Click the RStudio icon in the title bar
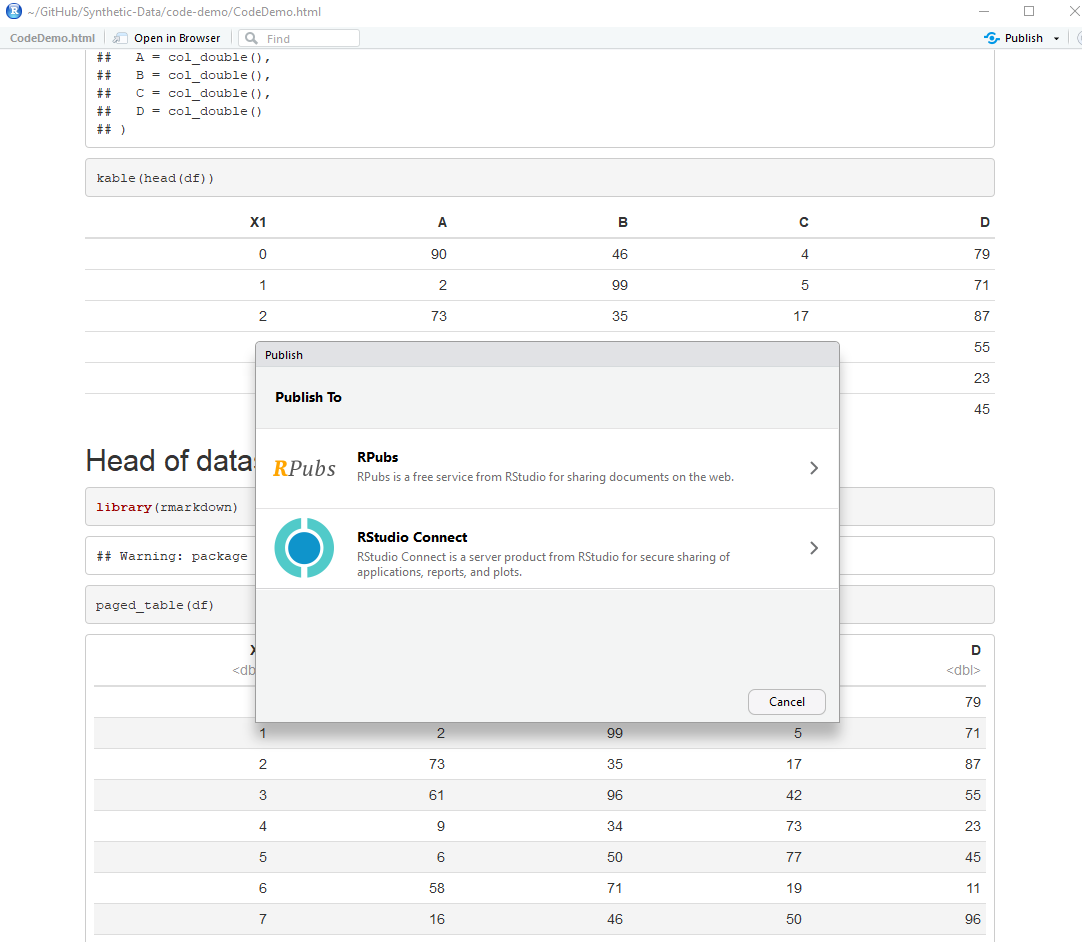 coord(12,12)
